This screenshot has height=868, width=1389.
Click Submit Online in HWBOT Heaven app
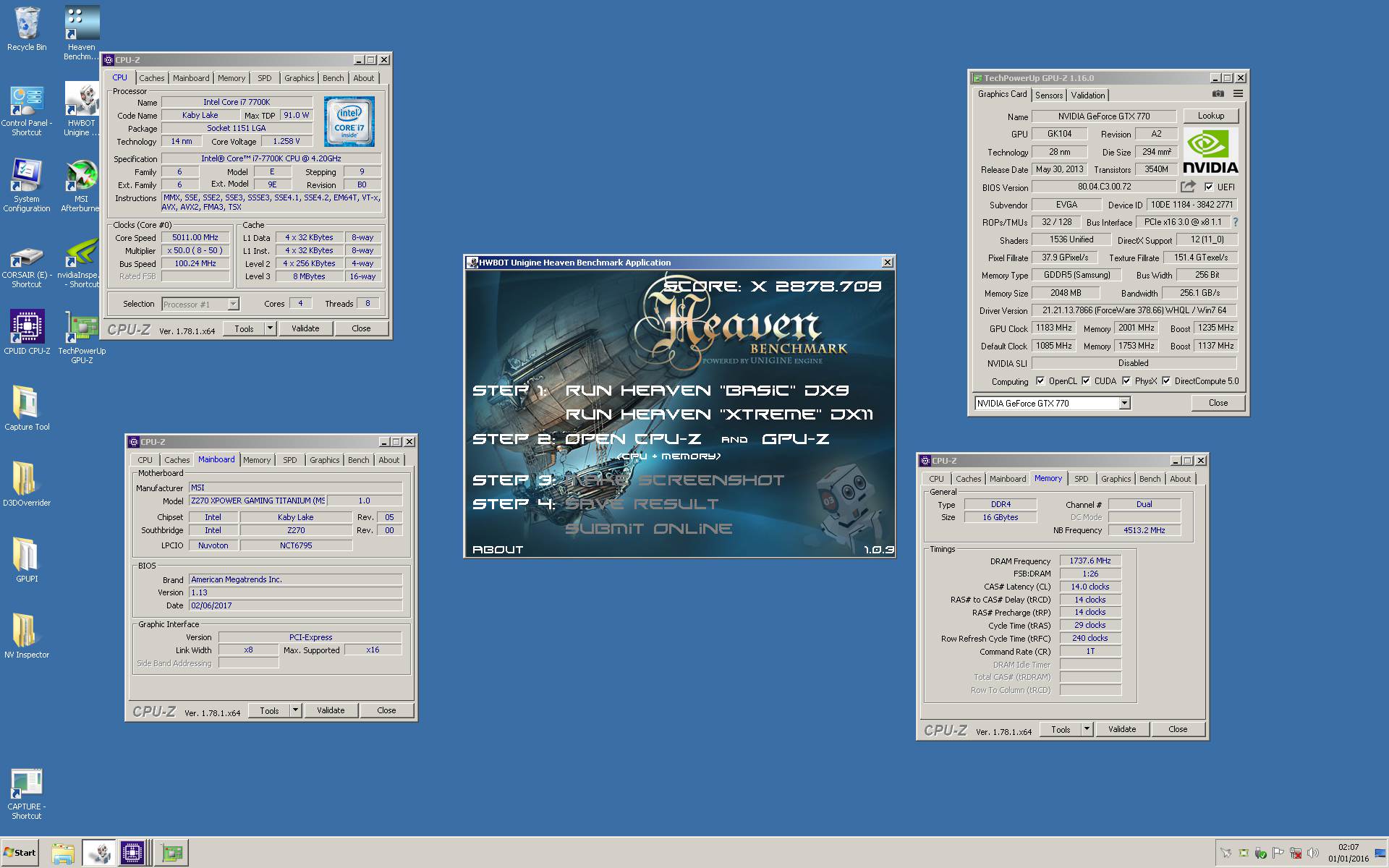click(649, 529)
